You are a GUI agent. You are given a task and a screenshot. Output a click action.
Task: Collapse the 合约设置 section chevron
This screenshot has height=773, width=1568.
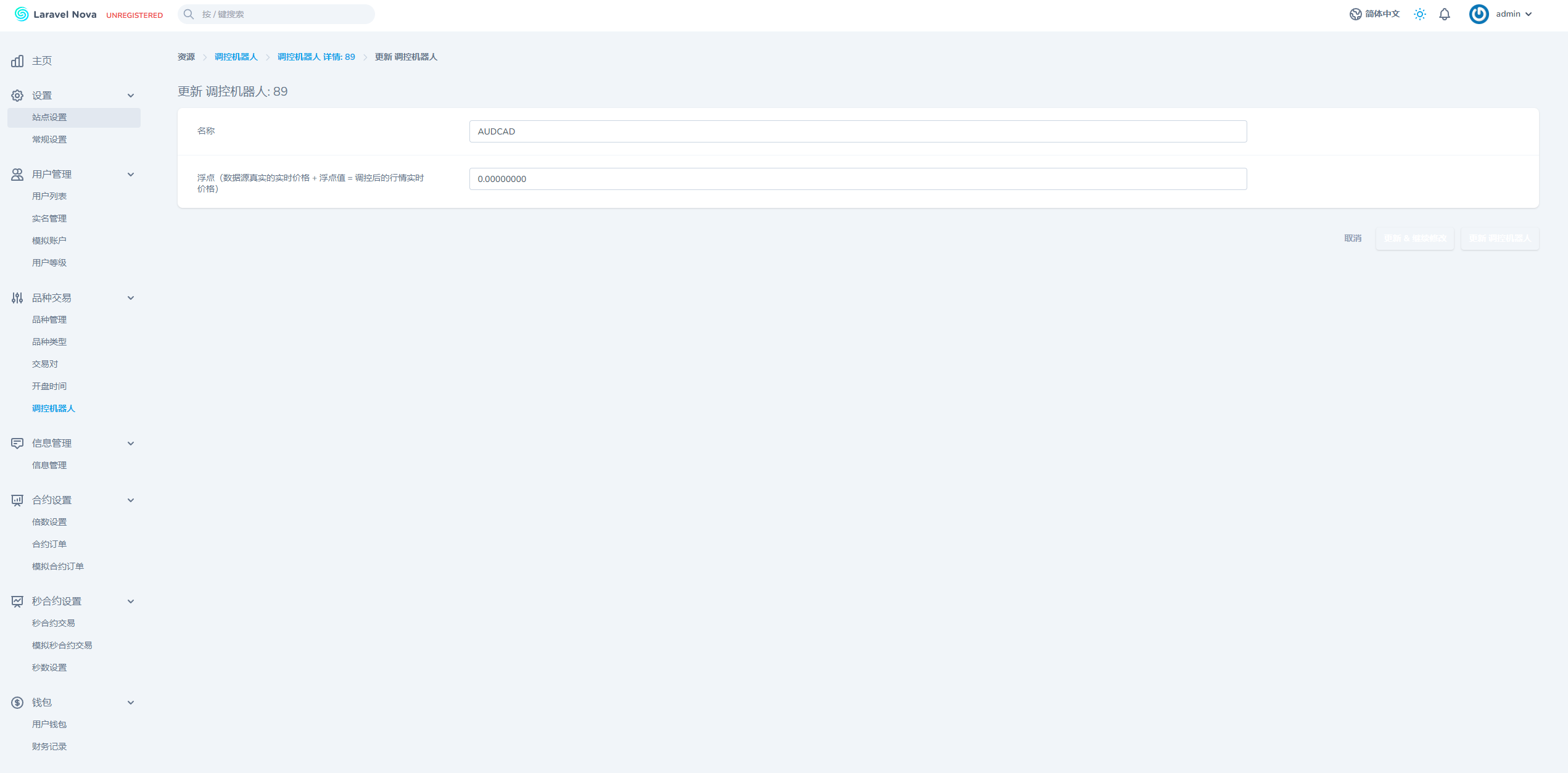(x=131, y=500)
